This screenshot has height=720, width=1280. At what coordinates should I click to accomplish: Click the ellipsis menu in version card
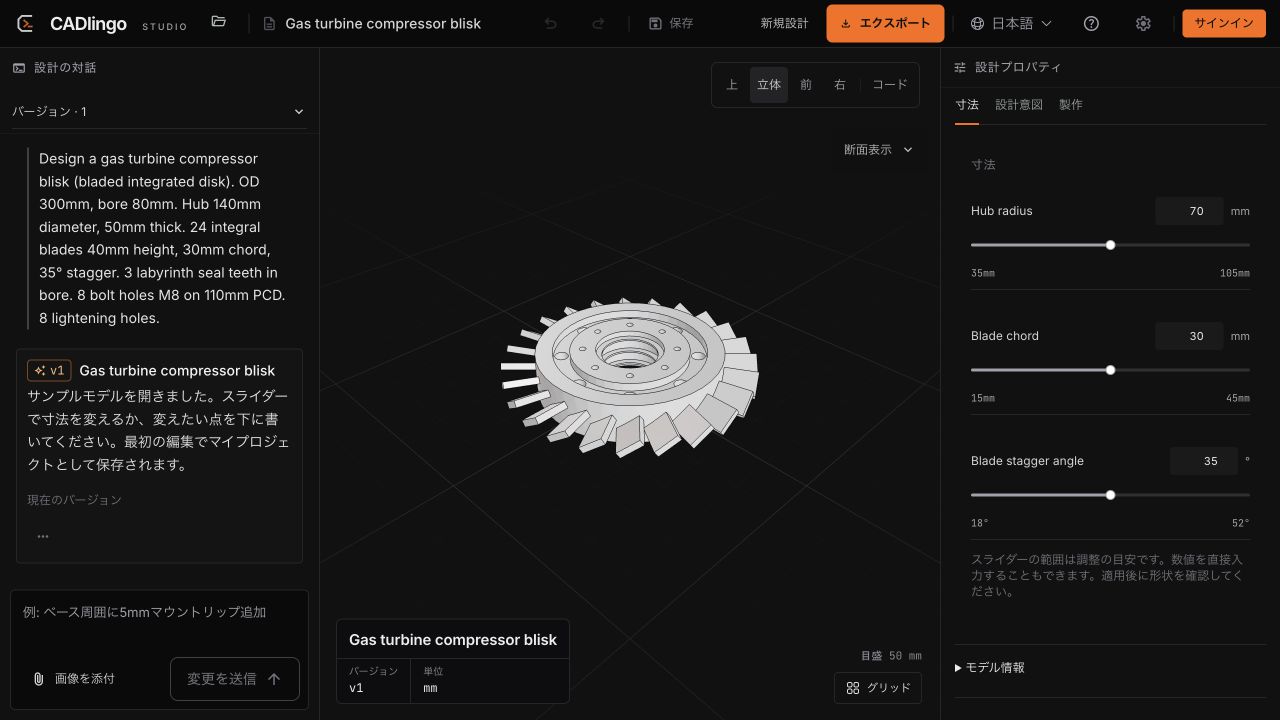coord(43,536)
